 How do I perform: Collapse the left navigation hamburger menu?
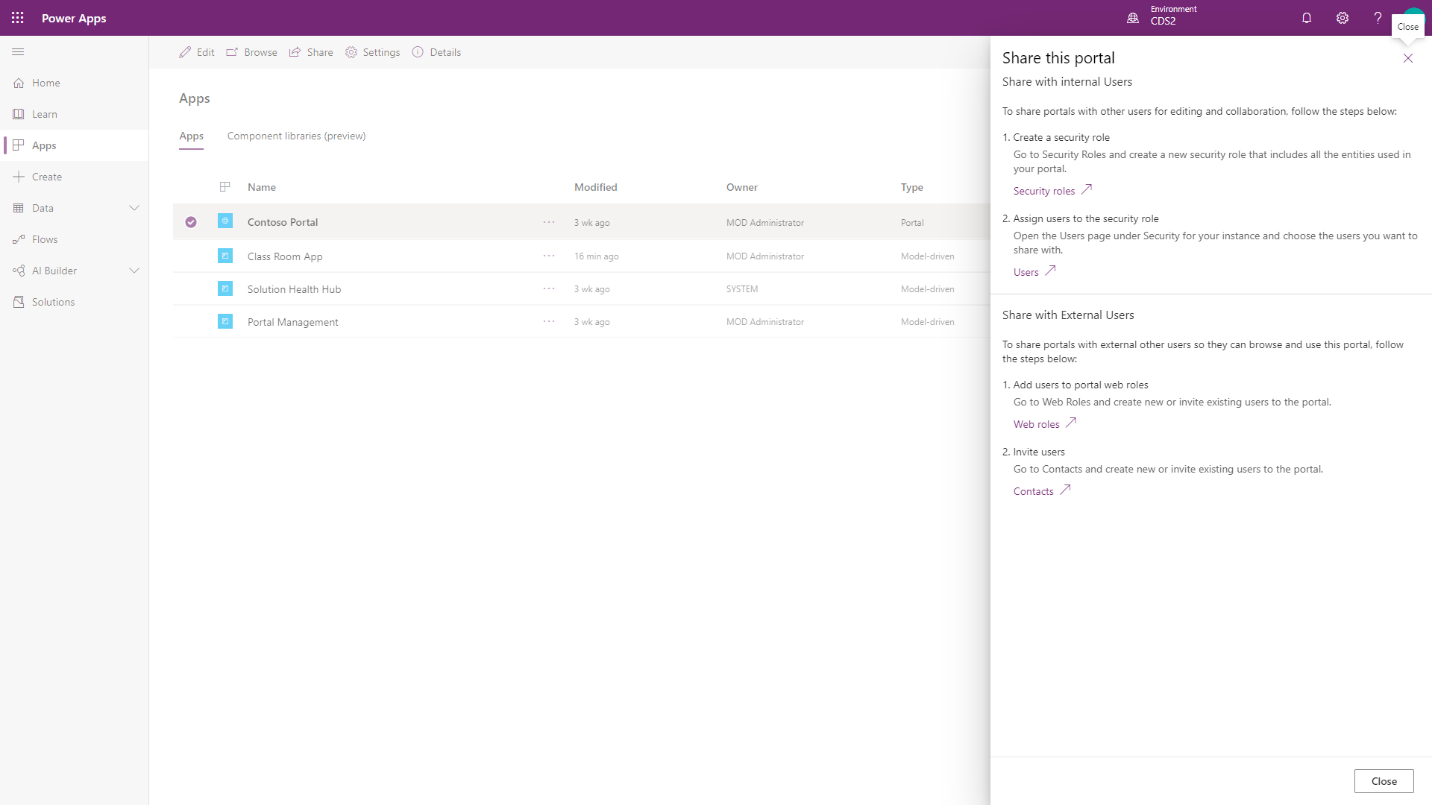click(x=18, y=52)
